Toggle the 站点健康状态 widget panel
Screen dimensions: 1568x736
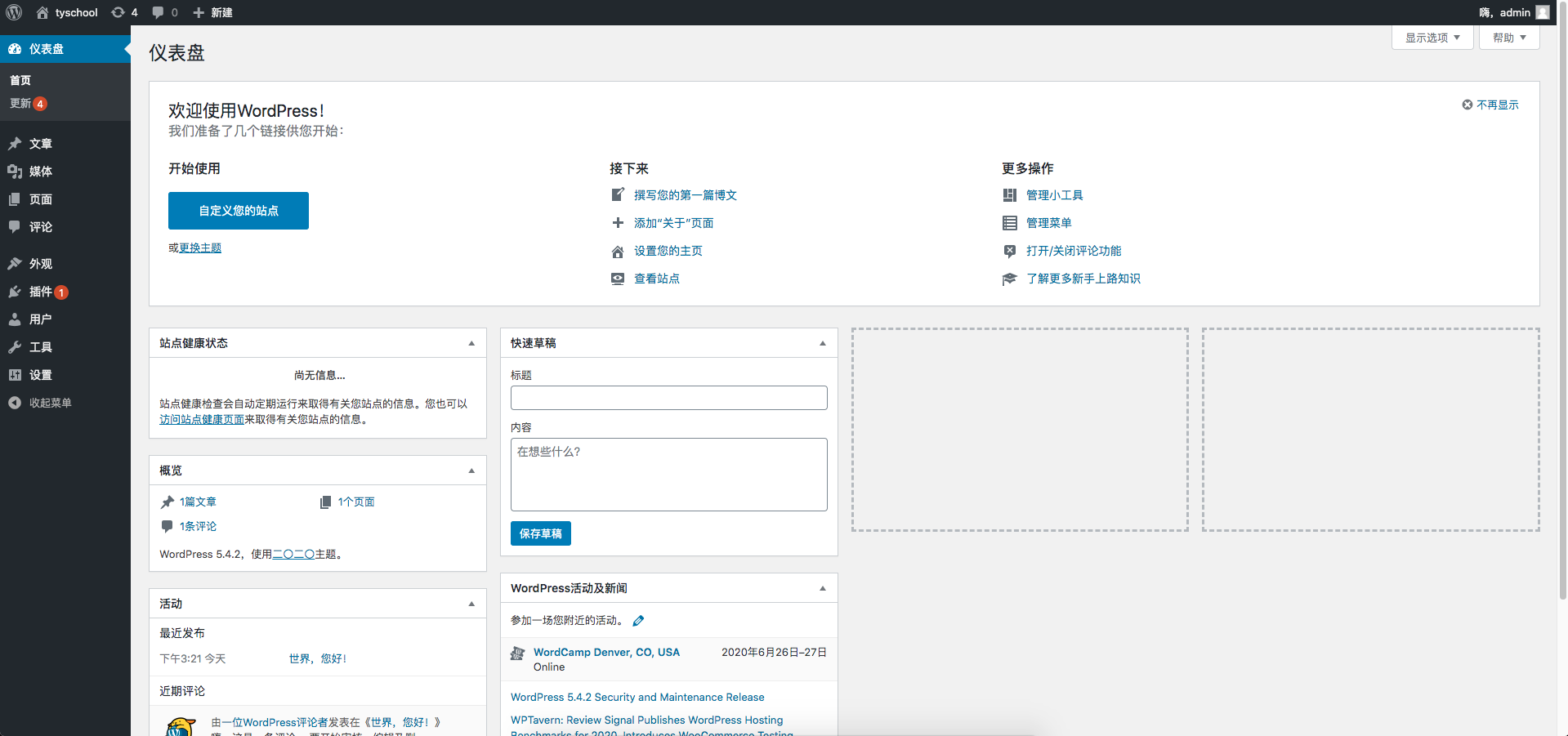[471, 343]
